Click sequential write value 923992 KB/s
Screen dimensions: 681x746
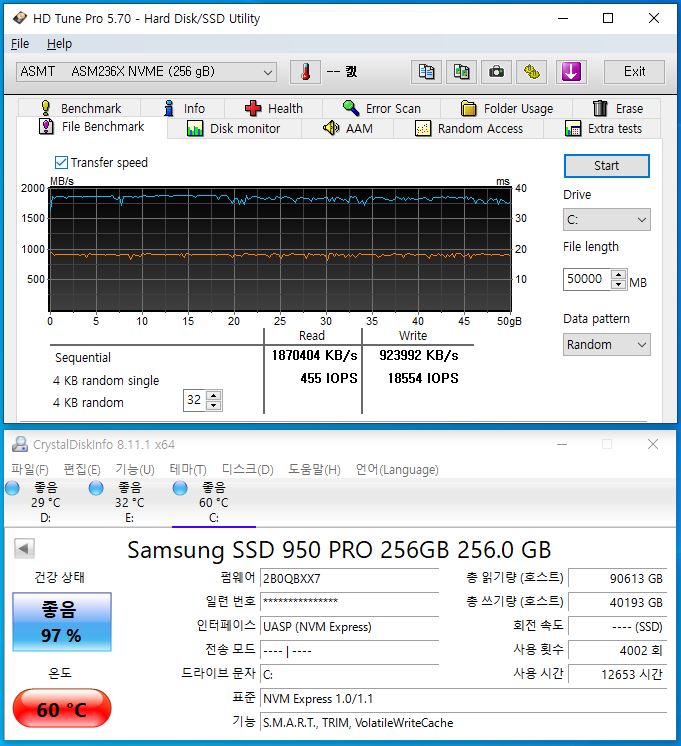(419, 355)
